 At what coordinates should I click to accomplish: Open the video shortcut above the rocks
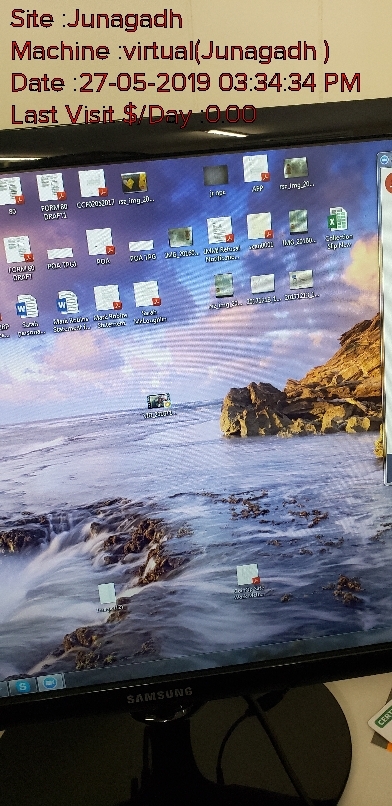pos(158,405)
